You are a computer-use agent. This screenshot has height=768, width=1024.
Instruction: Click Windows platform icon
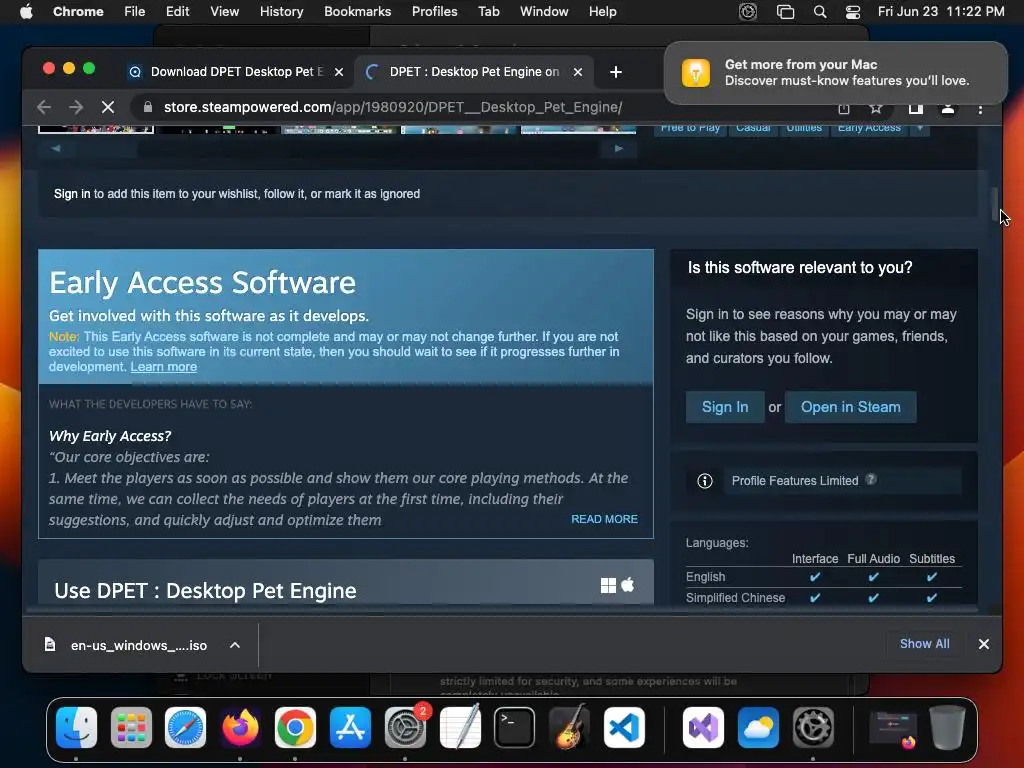coord(608,585)
